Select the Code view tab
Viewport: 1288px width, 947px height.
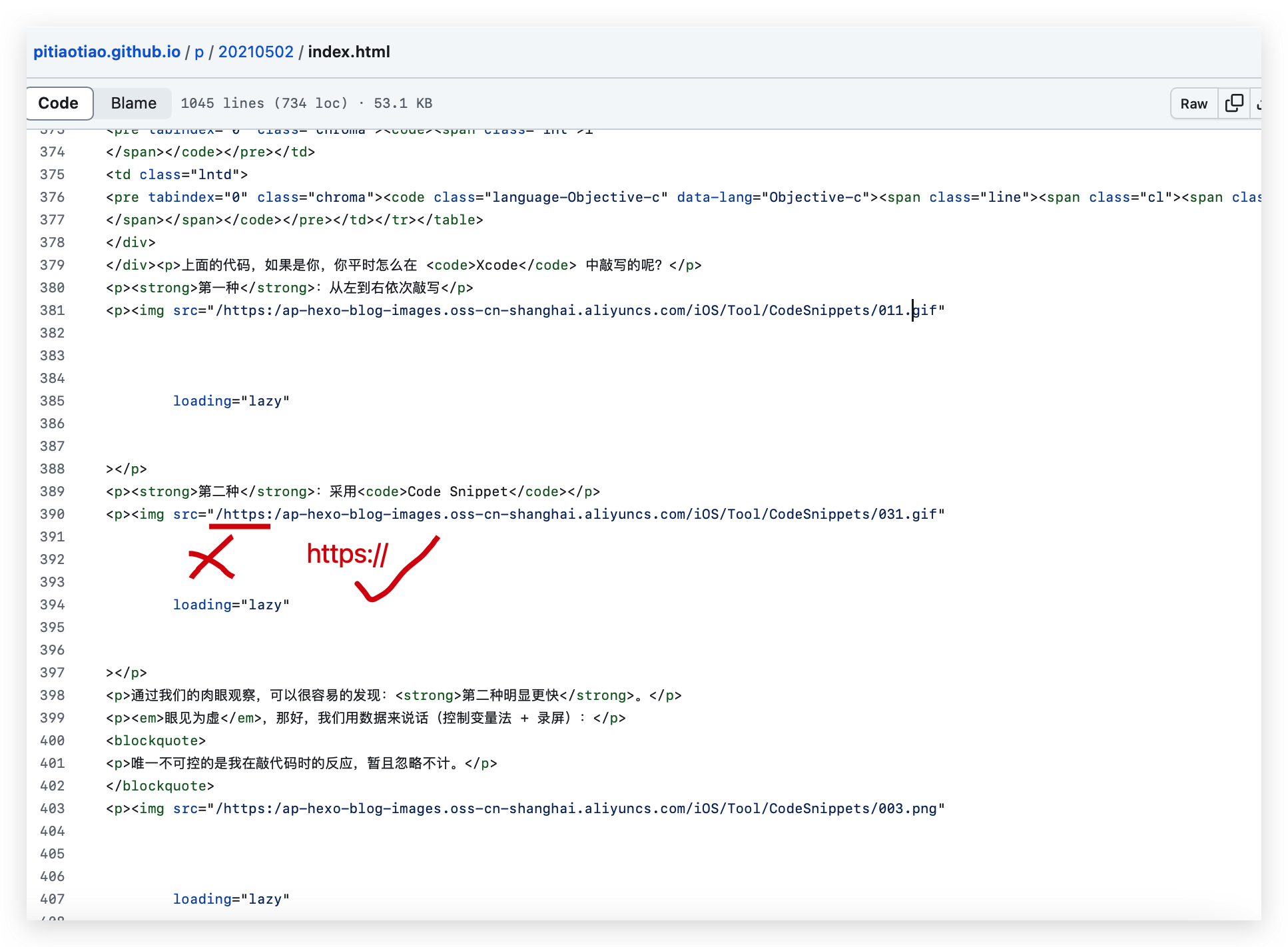coord(59,103)
